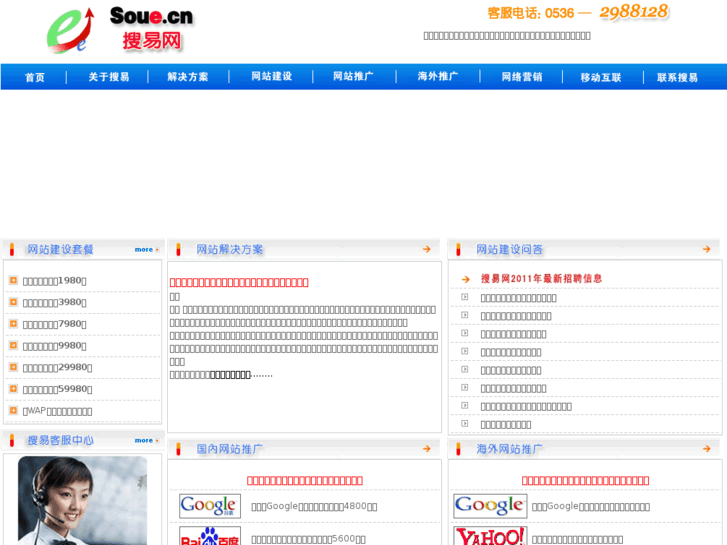Click the orange bullet icon beside 29980 package
The image size is (727, 545).
13,367
